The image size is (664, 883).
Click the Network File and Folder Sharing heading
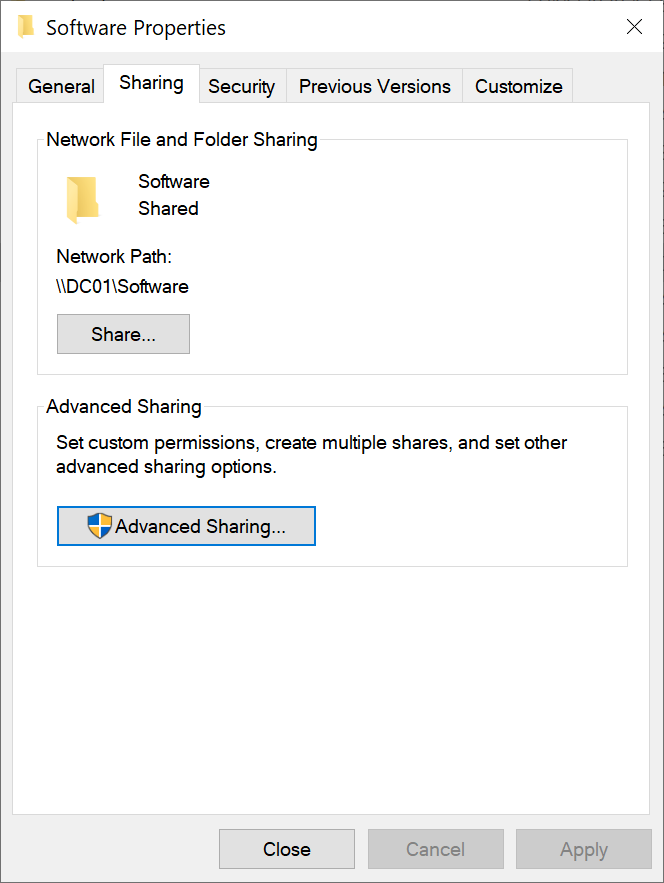(182, 140)
